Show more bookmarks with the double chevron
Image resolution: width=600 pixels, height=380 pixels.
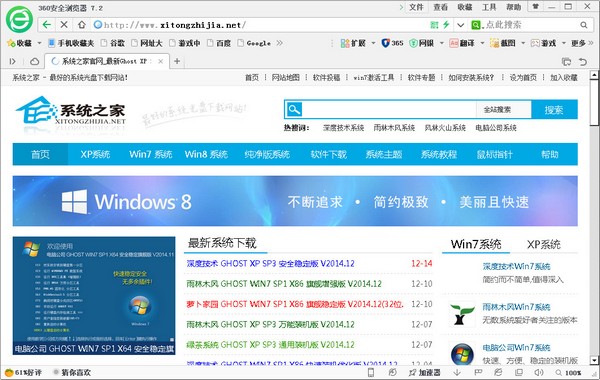tap(279, 43)
